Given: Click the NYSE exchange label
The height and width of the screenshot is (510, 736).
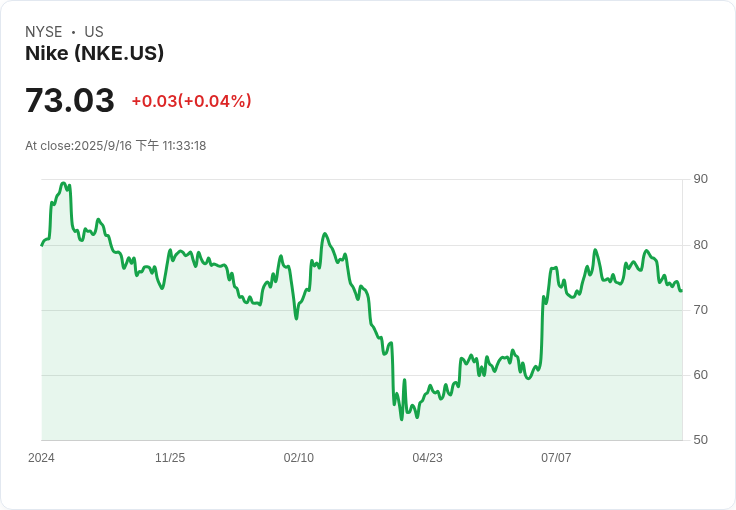Looking at the screenshot, I should [x=44, y=32].
